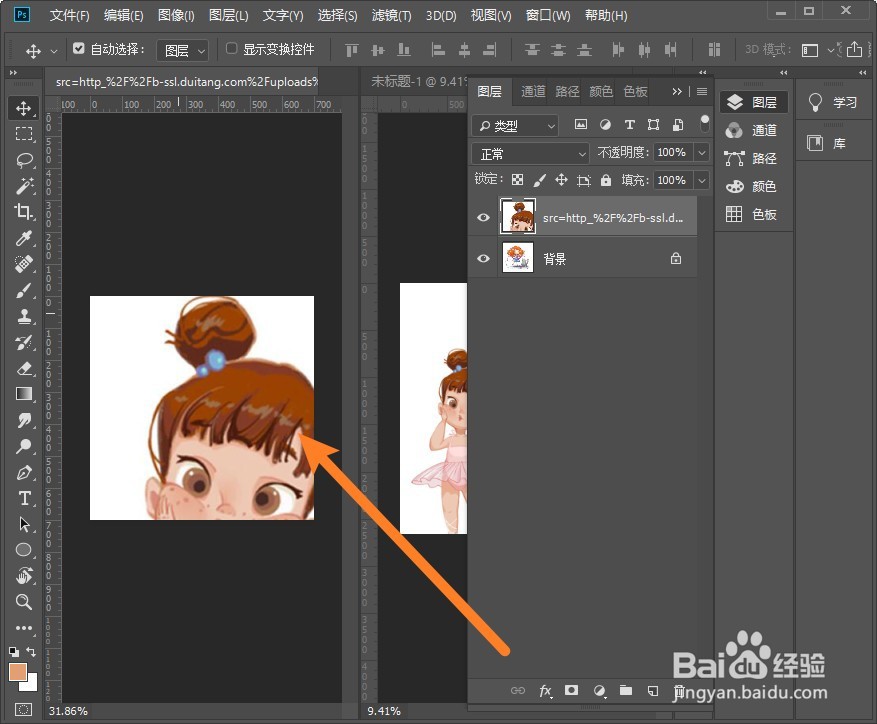Enable Show Transform Controls (显示变换控件) checkbox
This screenshot has width=877, height=724.
tap(231, 49)
